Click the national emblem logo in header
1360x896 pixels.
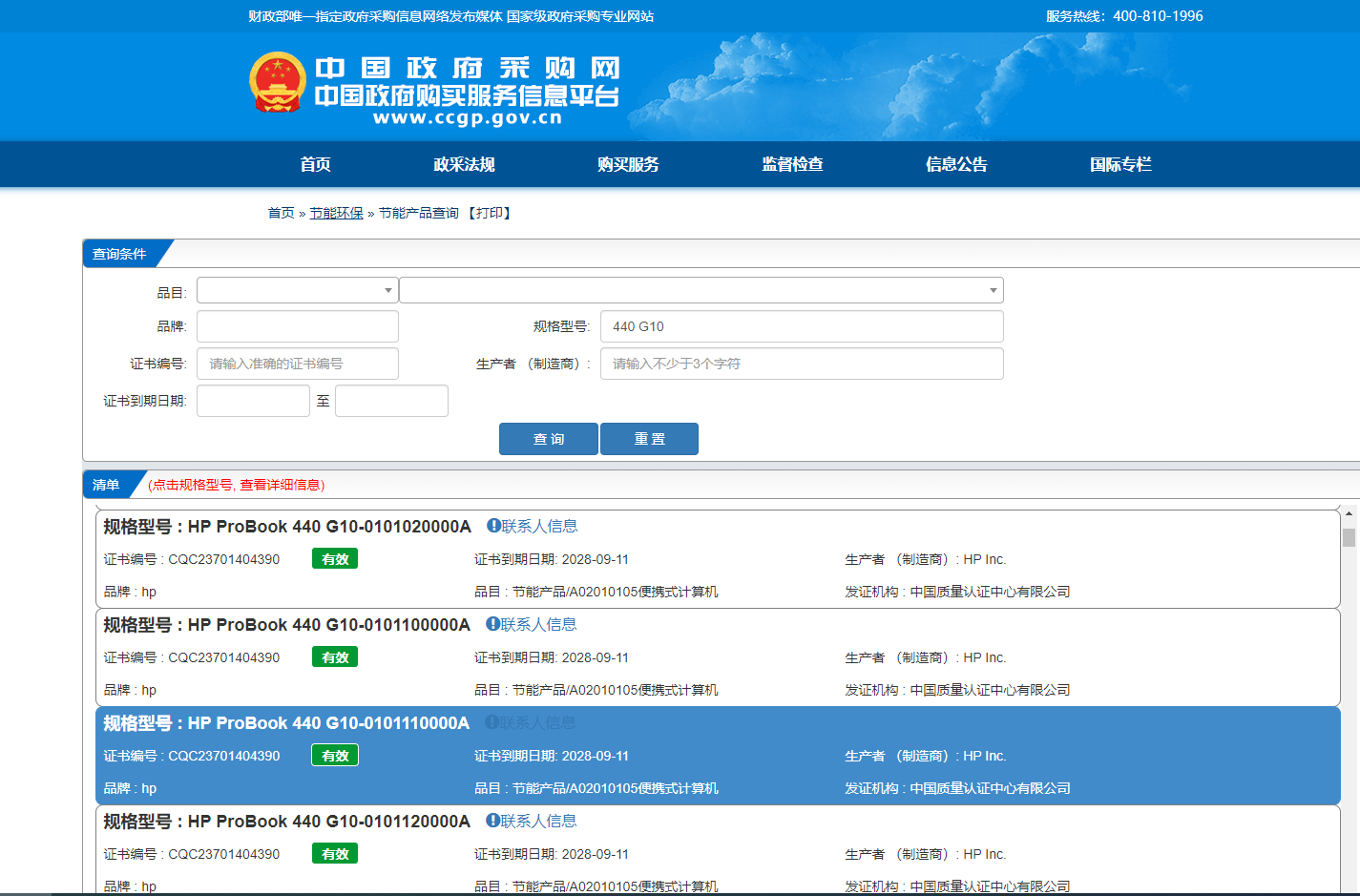click(x=278, y=83)
